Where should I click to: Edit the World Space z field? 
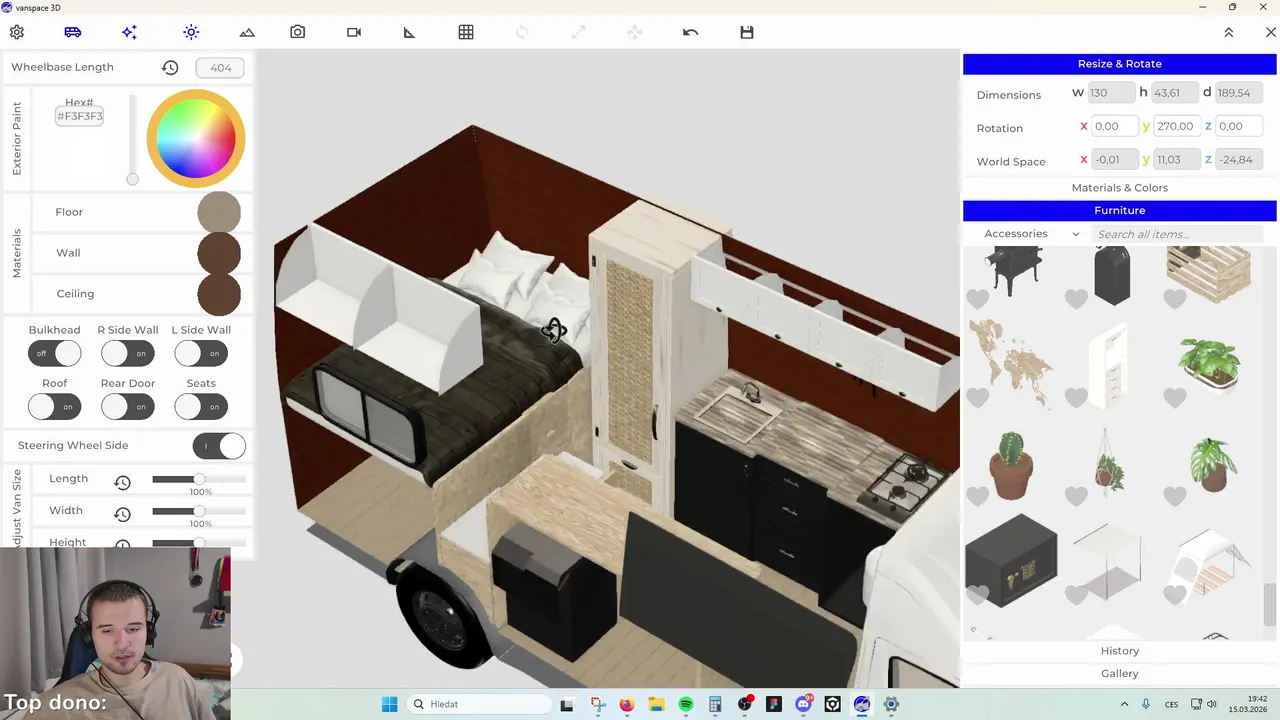[x=1239, y=159]
